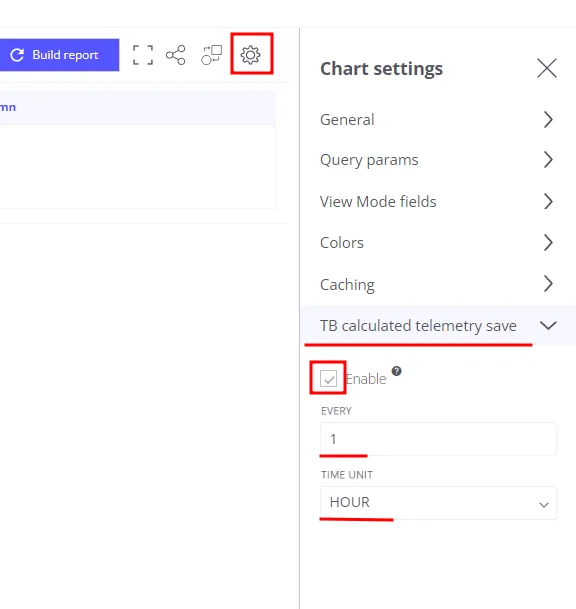Click the Enable label text
576x609 pixels.
click(x=366, y=379)
